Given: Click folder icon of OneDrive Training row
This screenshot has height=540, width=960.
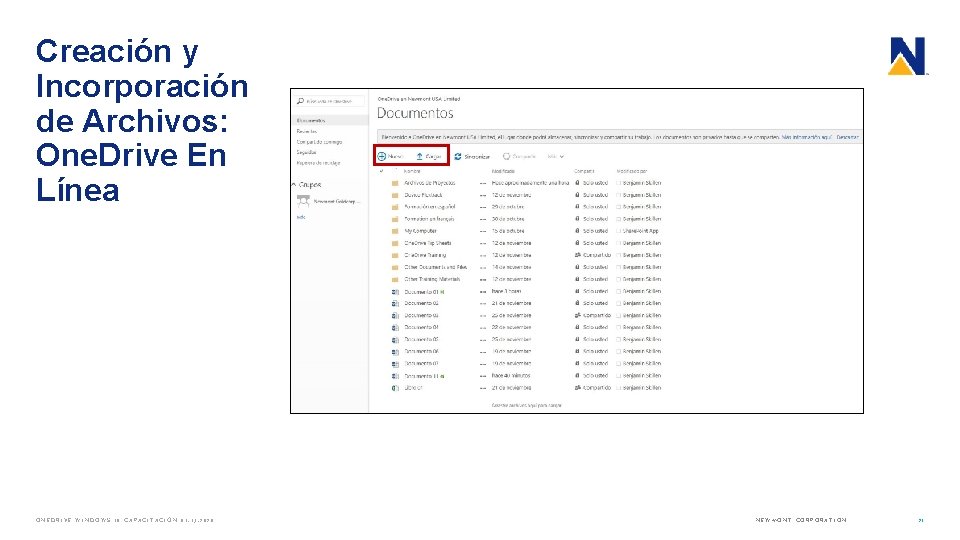Looking at the screenshot, I should pos(396,255).
